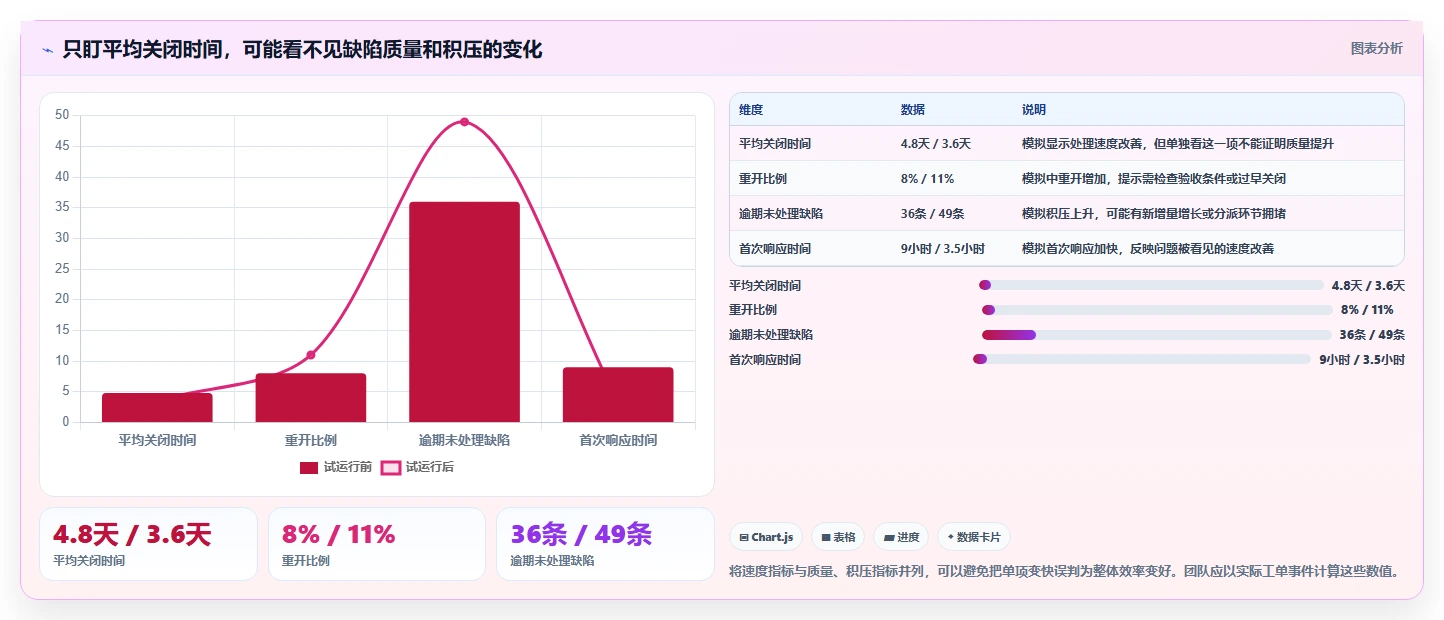This screenshot has width=1444, height=620.
Task: Toggle the 试运行后 legend swatch
Action: 391,467
